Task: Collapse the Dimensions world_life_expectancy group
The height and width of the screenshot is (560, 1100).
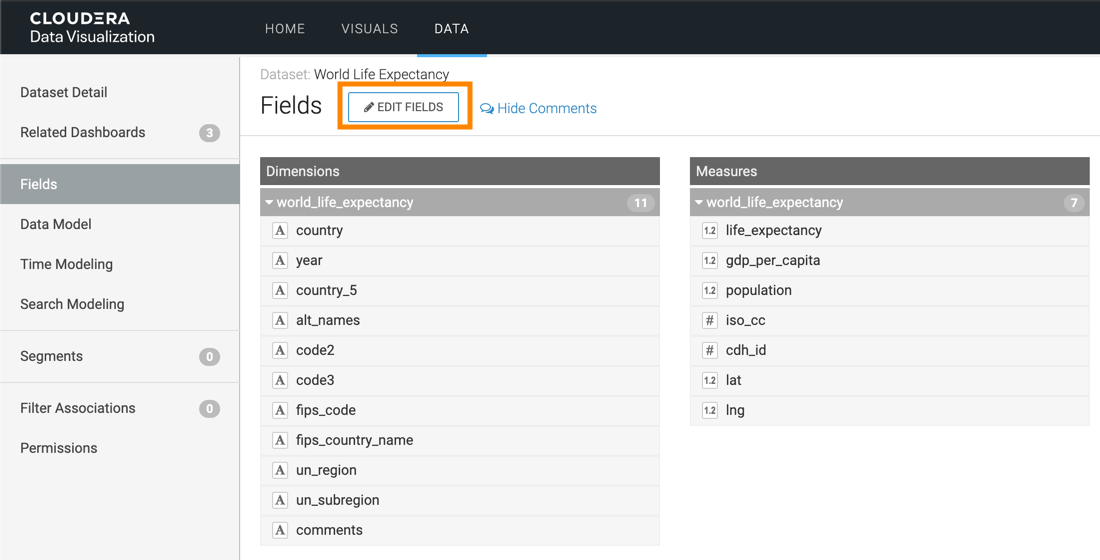Action: (269, 203)
